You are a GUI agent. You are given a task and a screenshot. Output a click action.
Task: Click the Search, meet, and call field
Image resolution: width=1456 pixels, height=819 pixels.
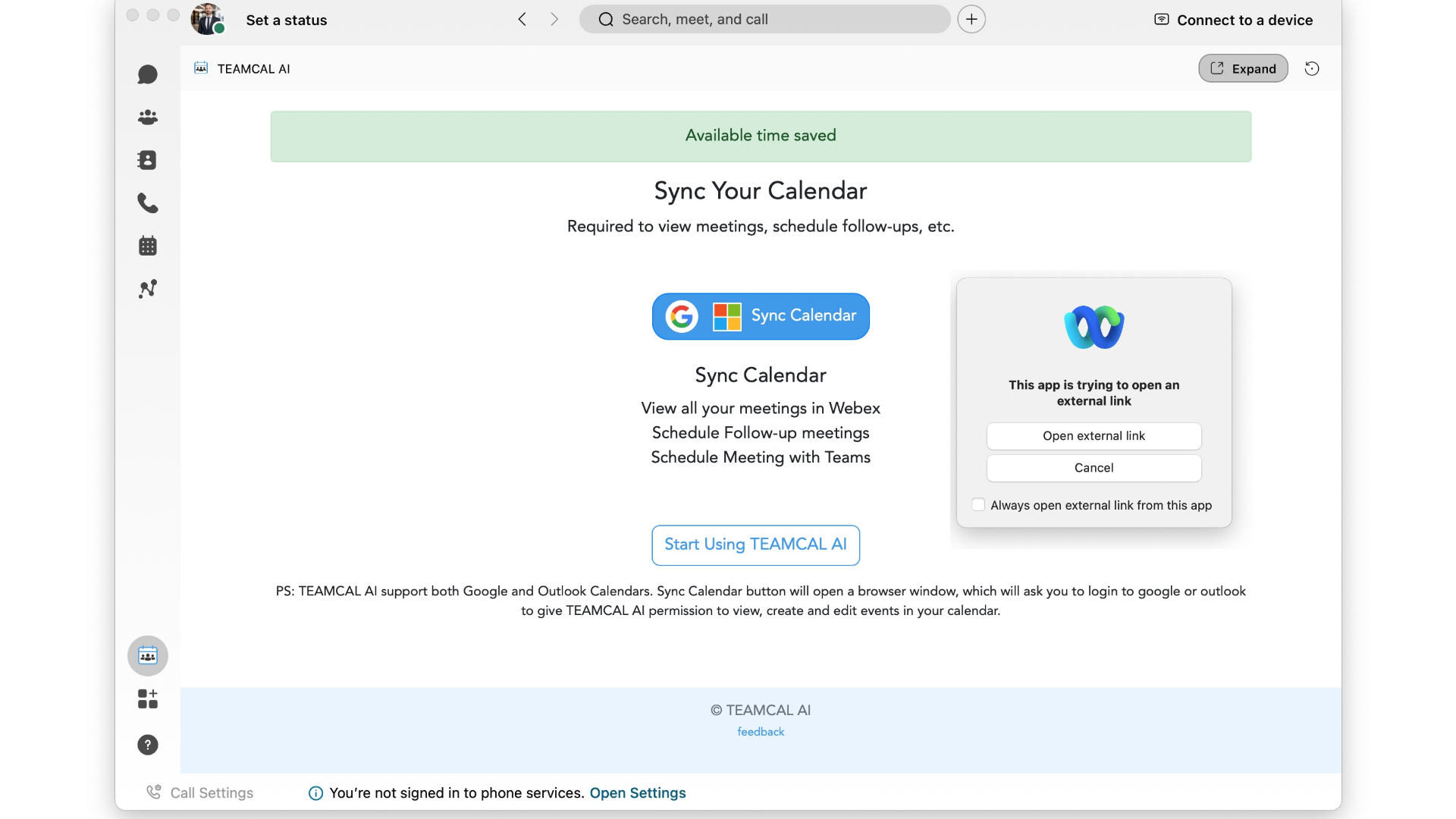click(x=764, y=20)
